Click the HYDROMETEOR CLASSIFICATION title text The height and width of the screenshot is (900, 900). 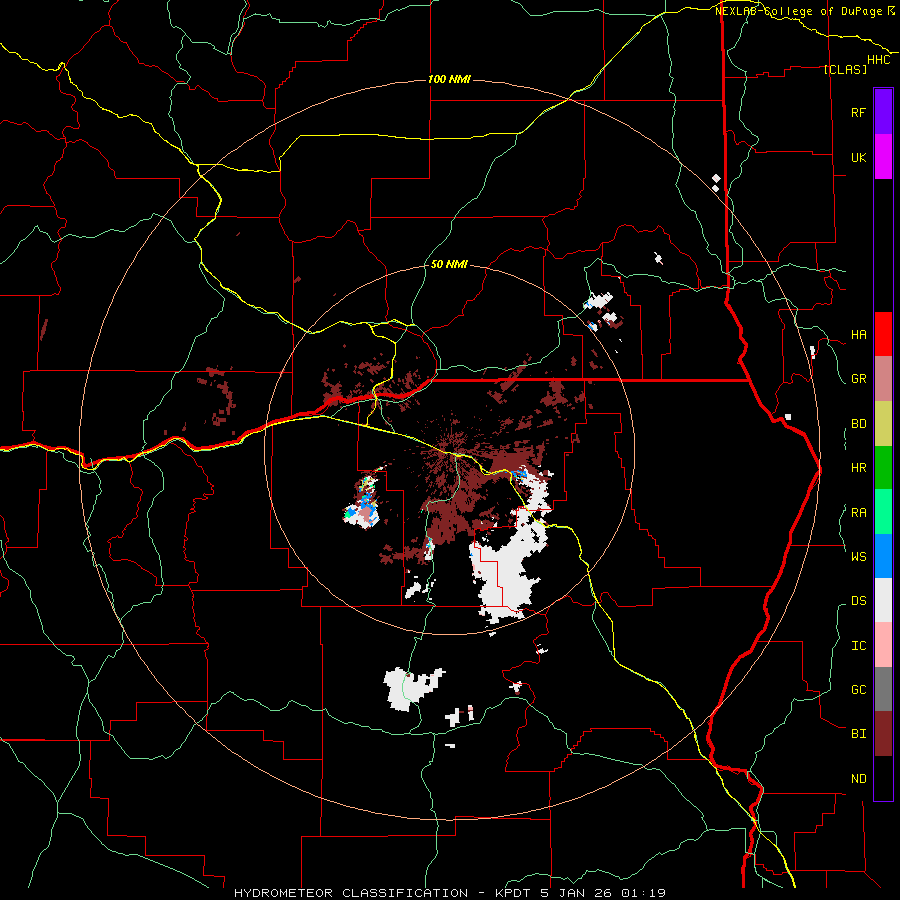point(351,893)
